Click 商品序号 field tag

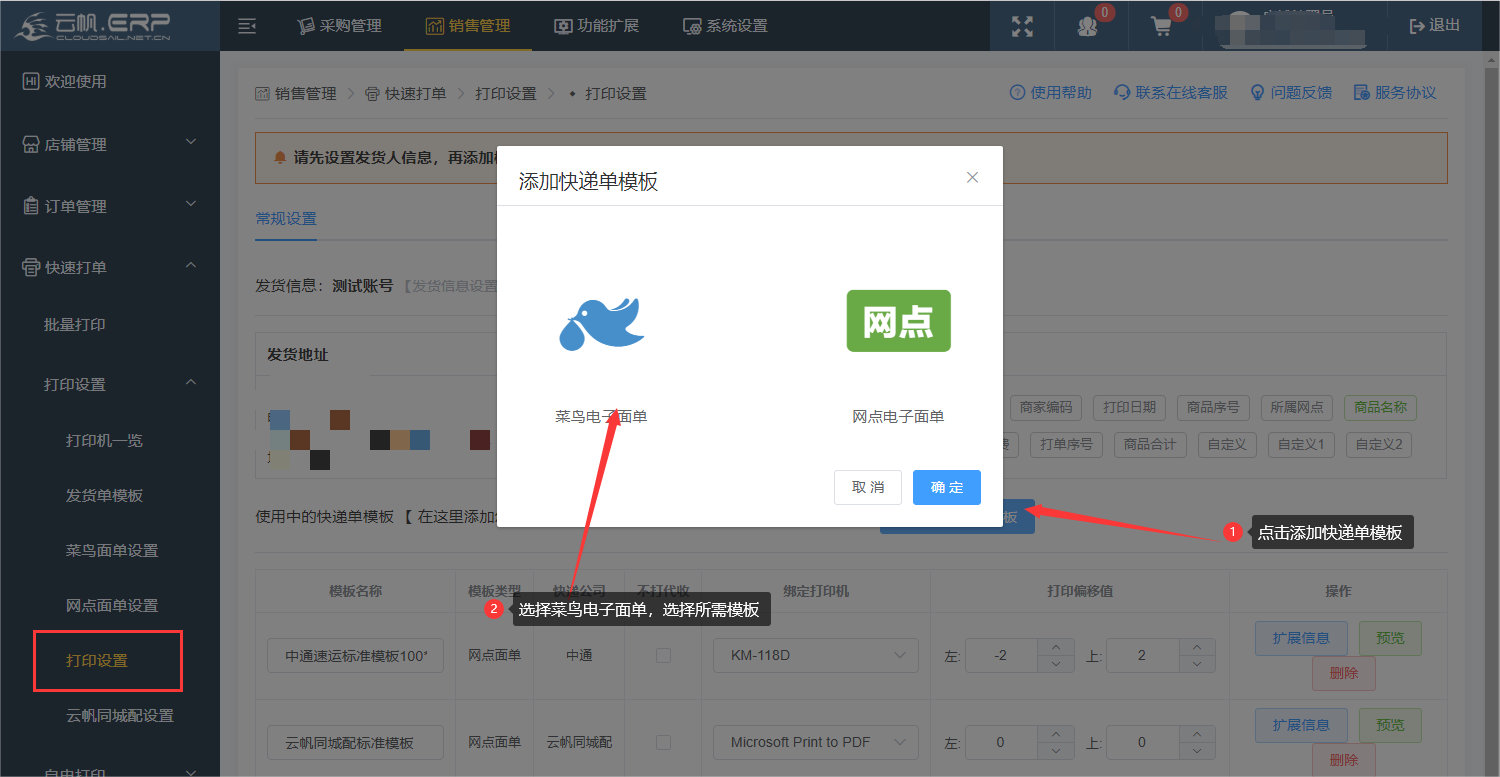1213,407
